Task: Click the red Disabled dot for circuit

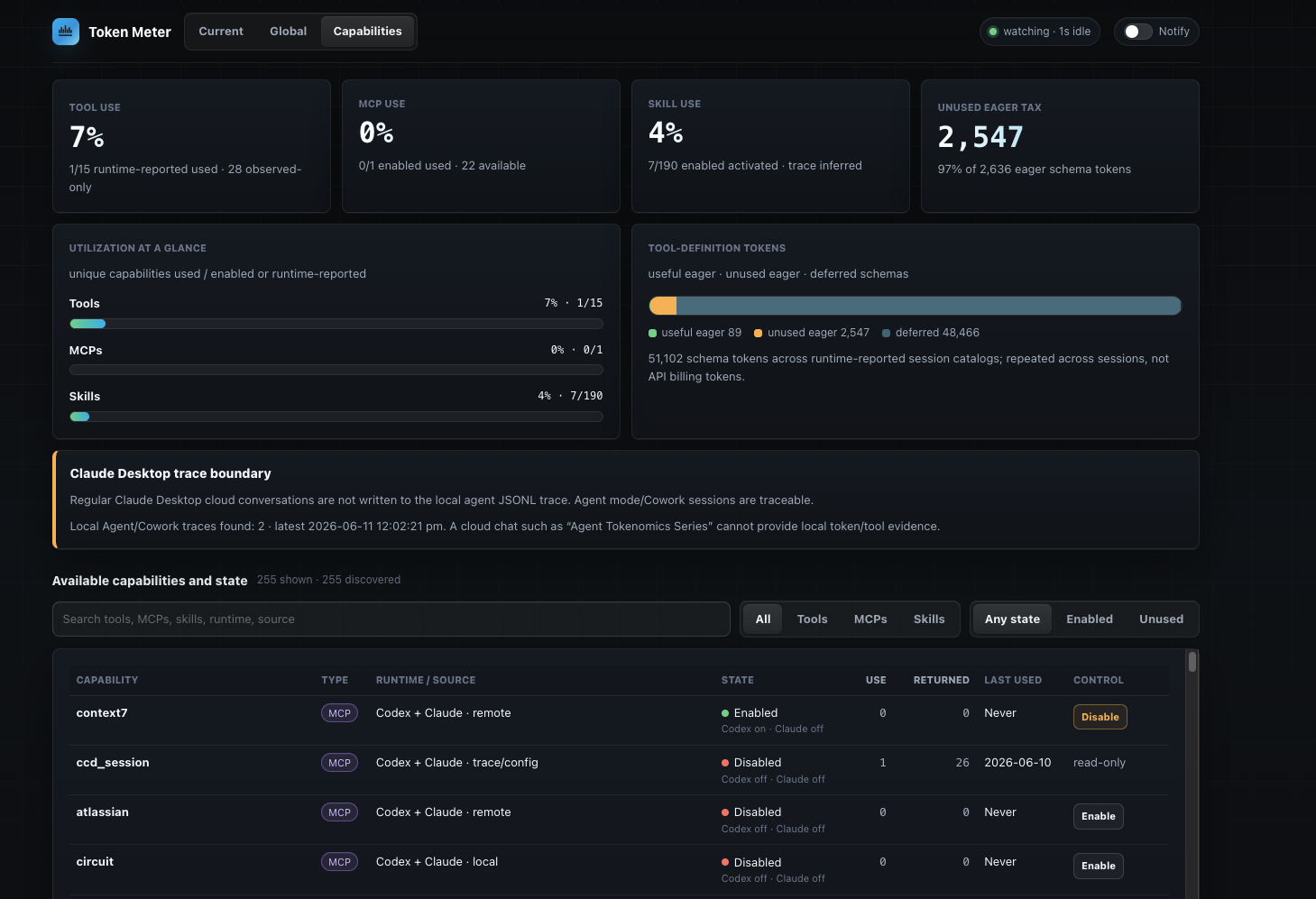Action: click(725, 863)
